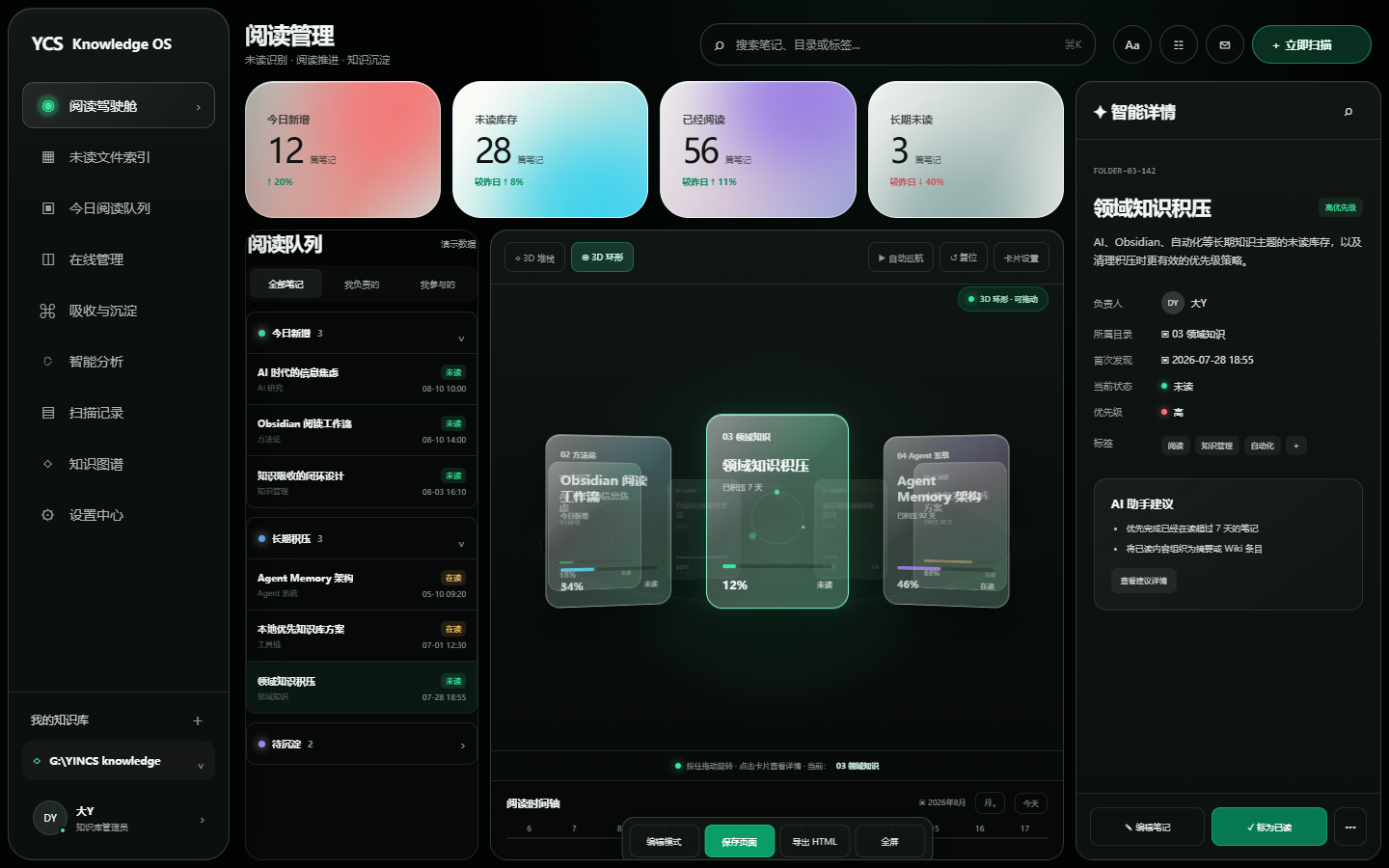
Task: Click the 知识图谱 diamond icon
Action: tap(48, 464)
